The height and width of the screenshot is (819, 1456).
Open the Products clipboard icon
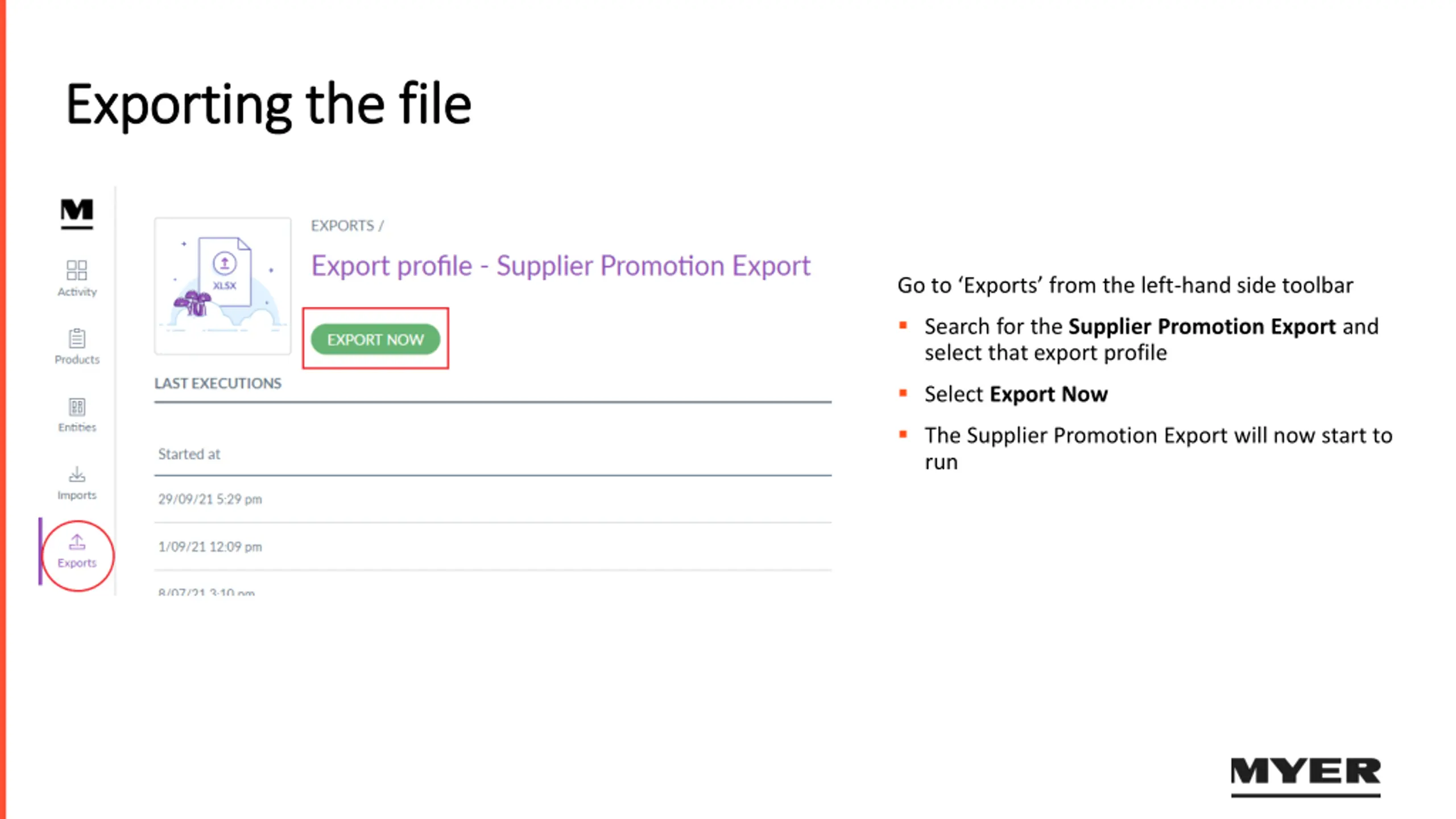[77, 338]
